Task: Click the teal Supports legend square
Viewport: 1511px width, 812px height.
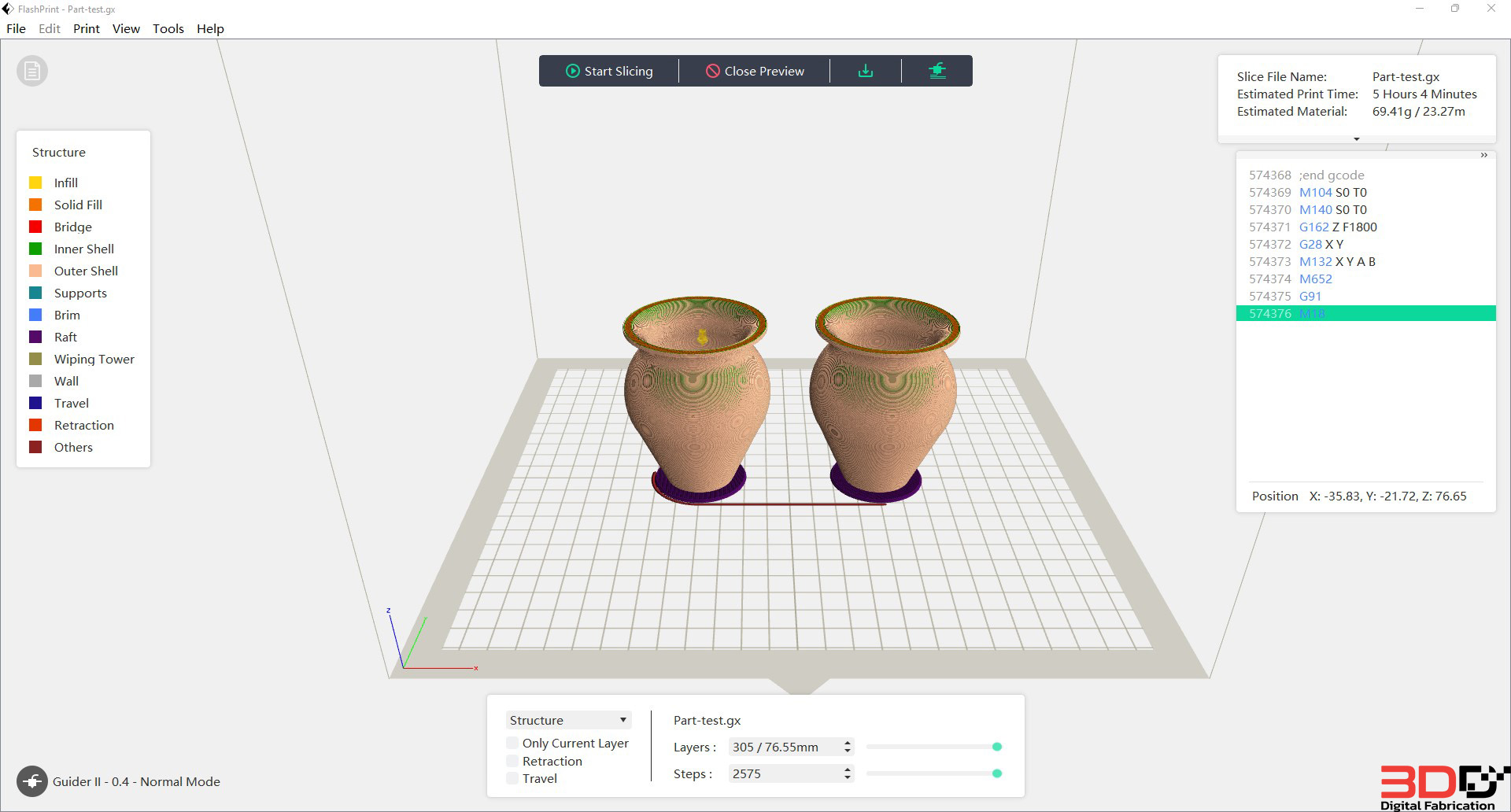Action: click(35, 293)
